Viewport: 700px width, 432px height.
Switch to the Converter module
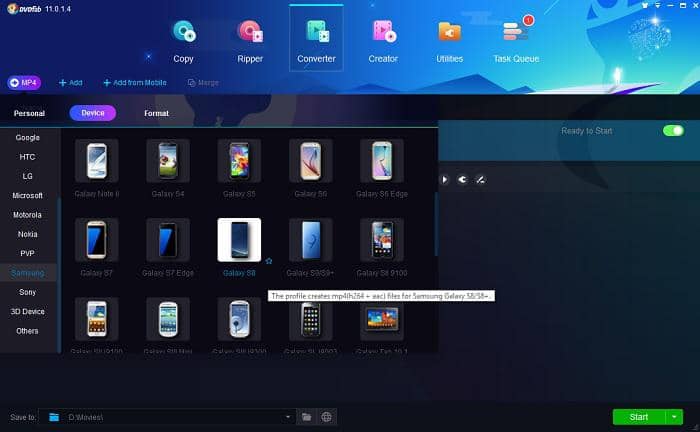316,39
